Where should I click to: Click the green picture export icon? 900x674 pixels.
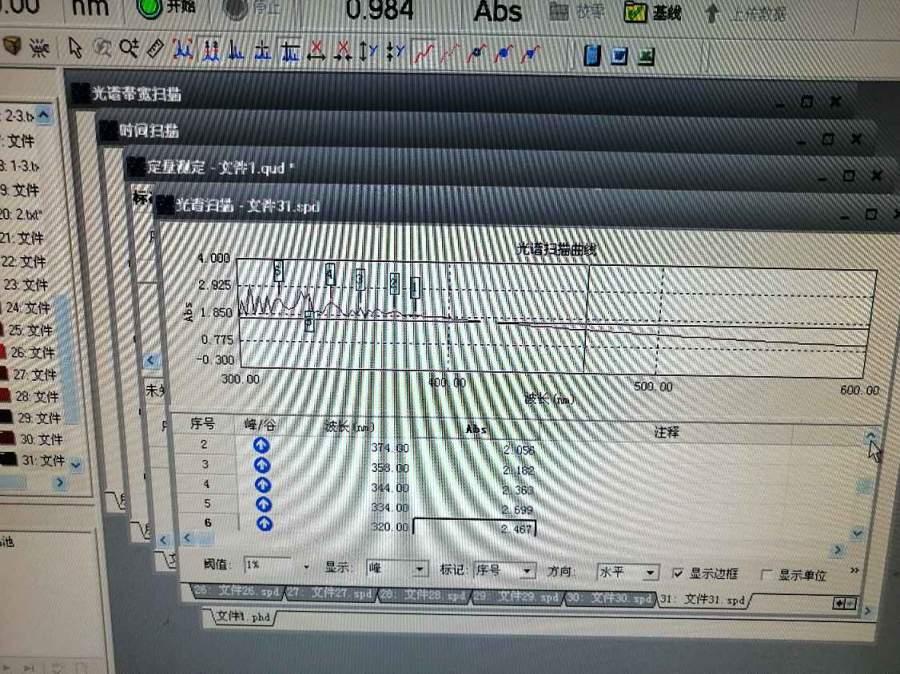[646, 57]
